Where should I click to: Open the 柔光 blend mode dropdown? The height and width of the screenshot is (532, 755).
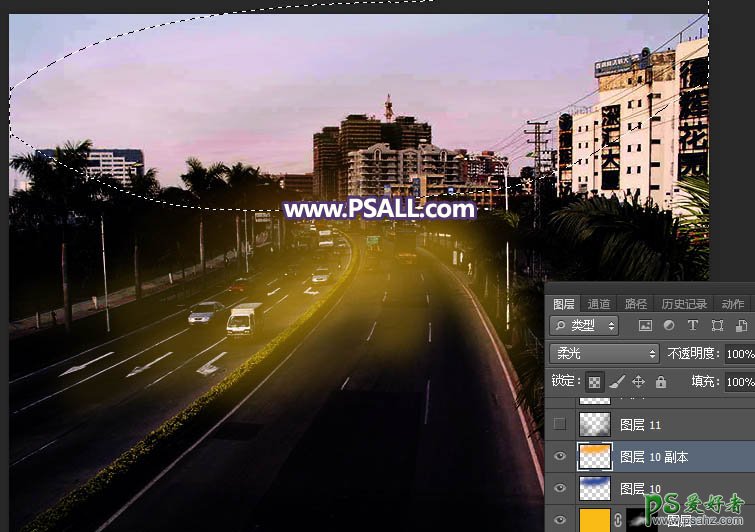pos(603,353)
